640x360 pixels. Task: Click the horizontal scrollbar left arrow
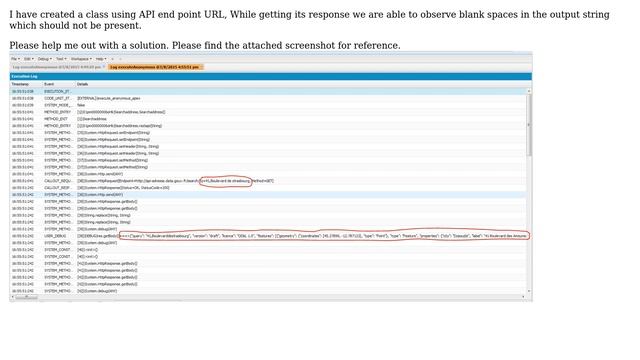pyautogui.click(x=12, y=297)
